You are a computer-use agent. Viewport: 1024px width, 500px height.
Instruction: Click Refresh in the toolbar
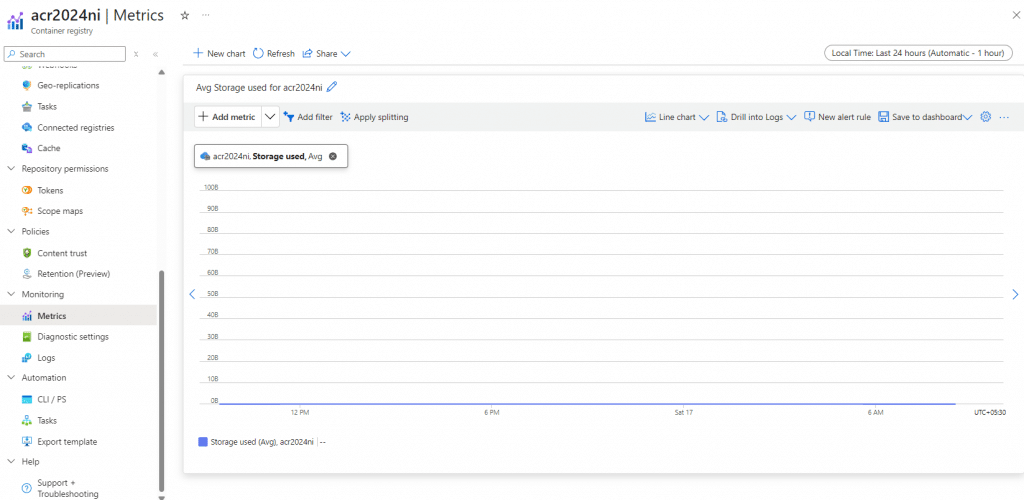pyautogui.click(x=273, y=53)
